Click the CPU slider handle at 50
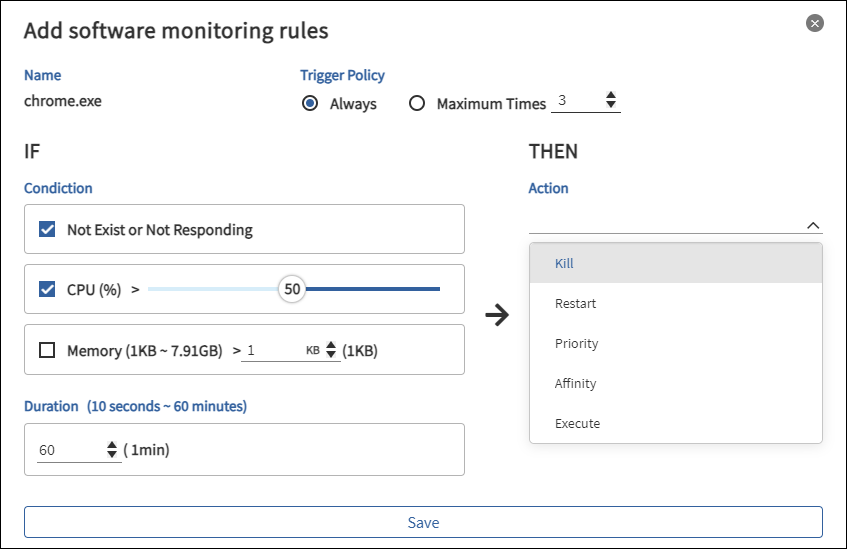 click(292, 289)
